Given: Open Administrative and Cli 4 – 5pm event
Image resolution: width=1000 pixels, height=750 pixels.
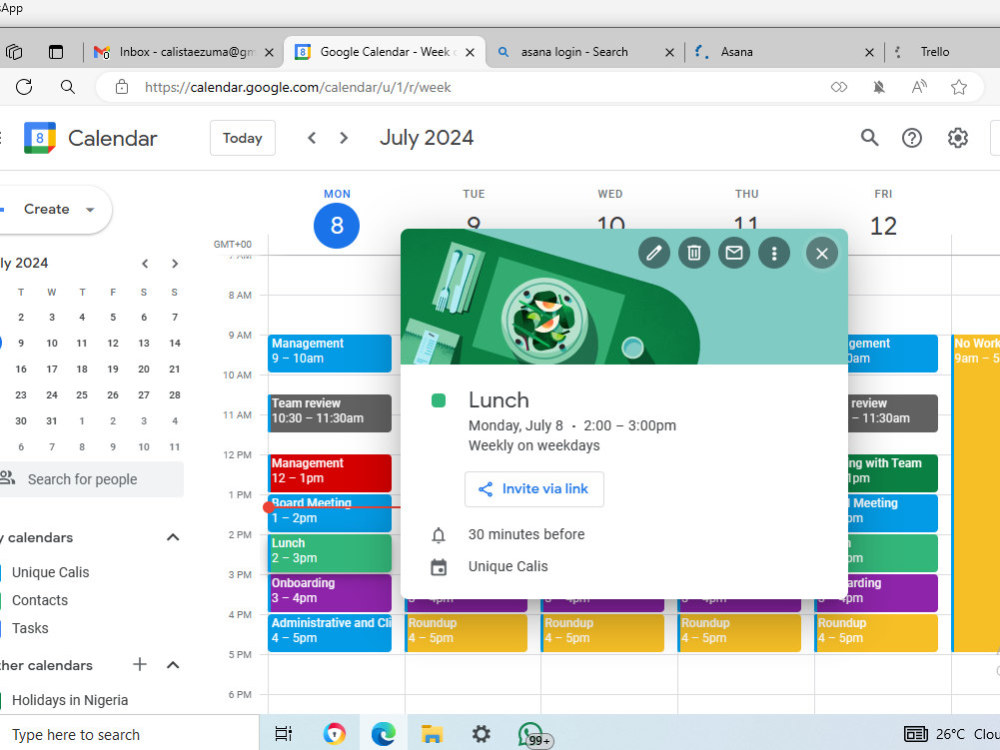Looking at the screenshot, I should (x=330, y=633).
